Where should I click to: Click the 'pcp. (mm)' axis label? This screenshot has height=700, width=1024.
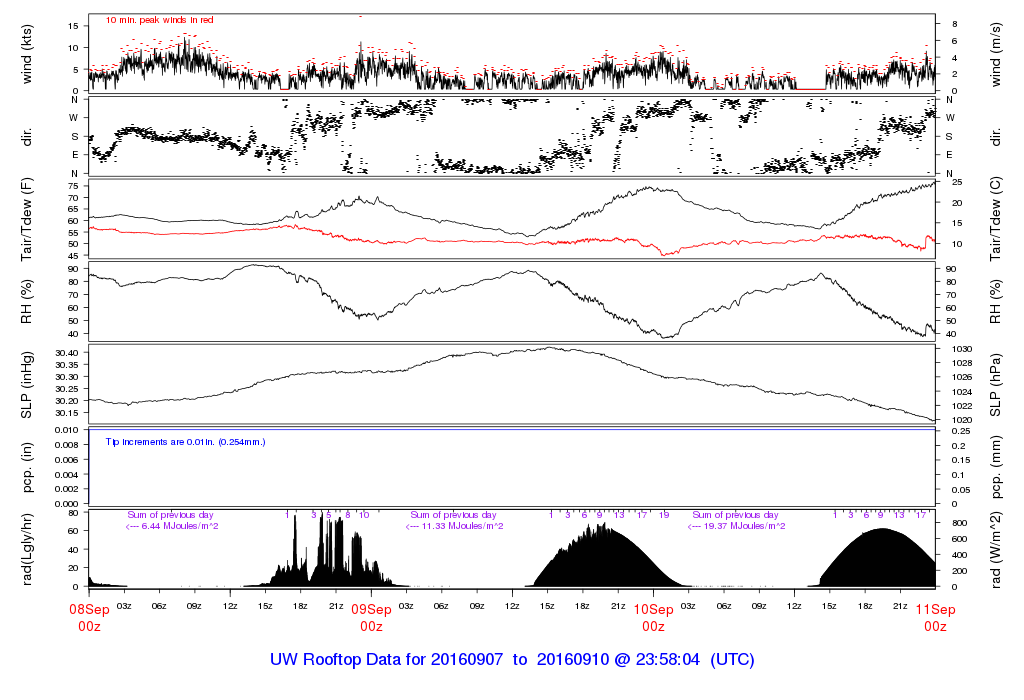995,468
